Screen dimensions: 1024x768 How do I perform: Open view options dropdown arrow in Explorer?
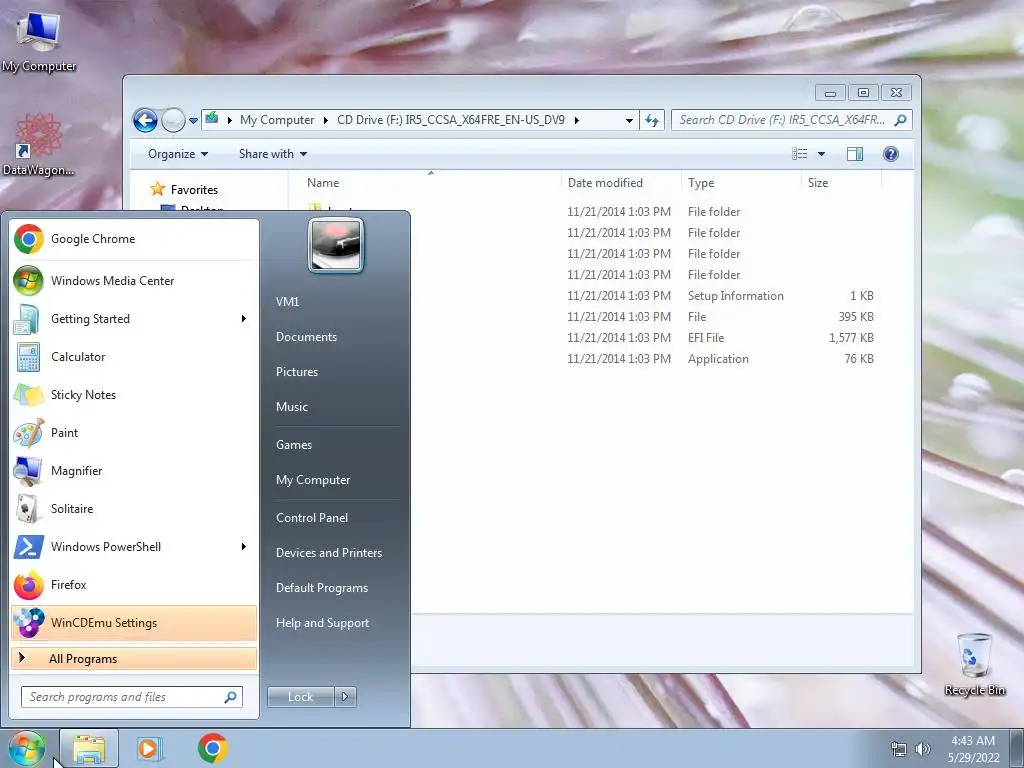tap(822, 154)
